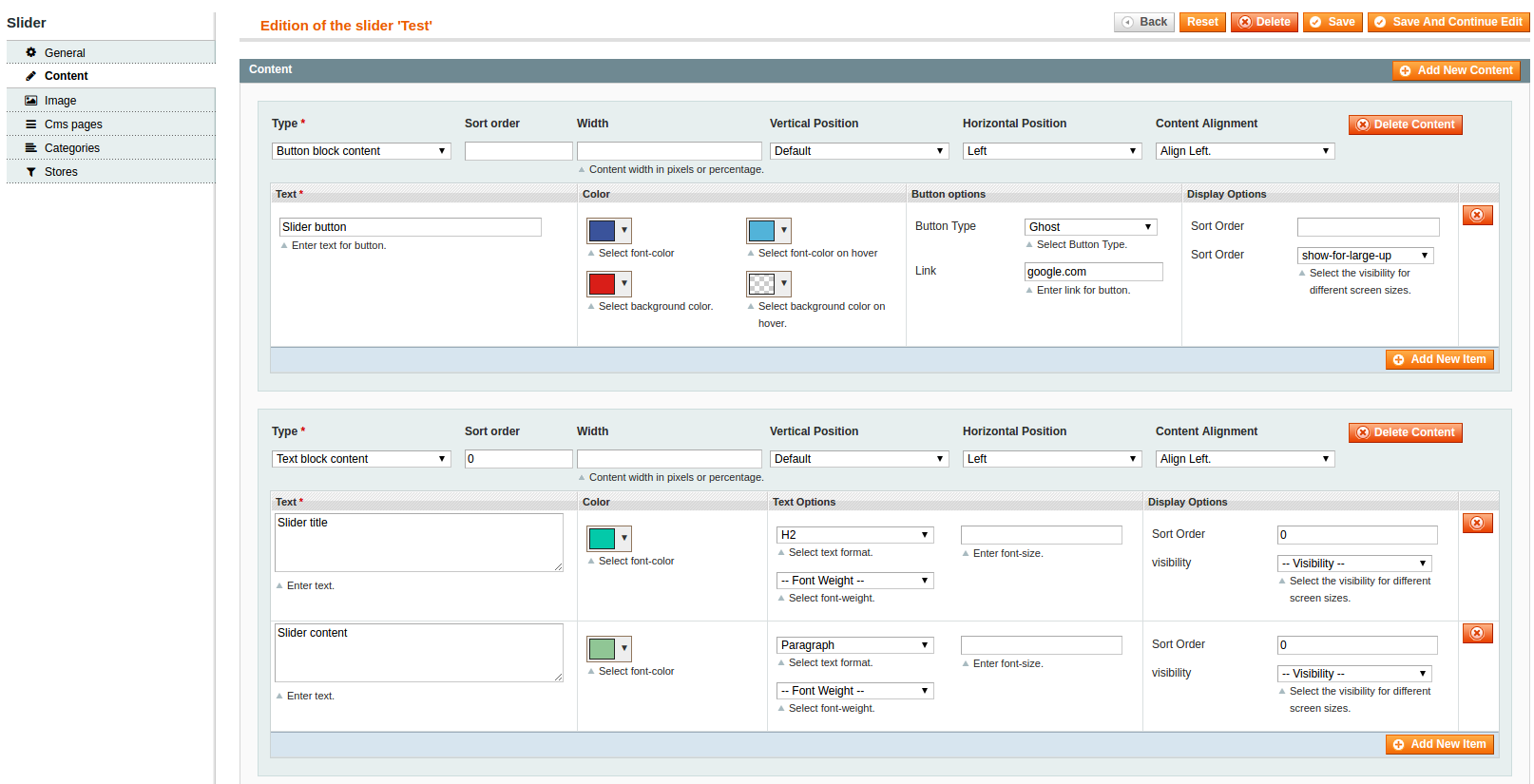
Task: Open the teal font-color swatch for Slider title
Action: click(609, 539)
